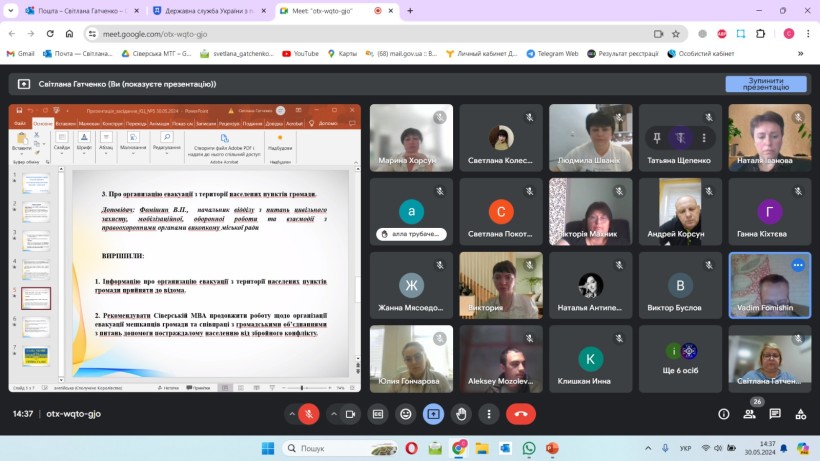Open more options three-dot menu in Meet
820x461 pixels.
(489, 414)
